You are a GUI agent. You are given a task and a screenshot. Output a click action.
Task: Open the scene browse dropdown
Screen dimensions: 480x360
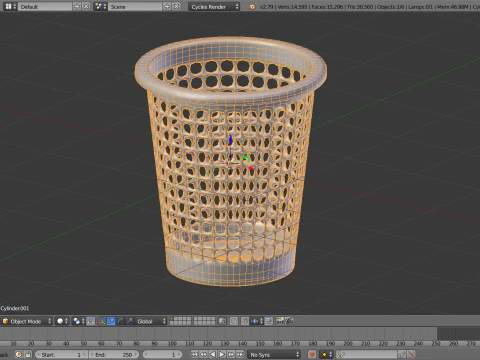(x=100, y=6)
